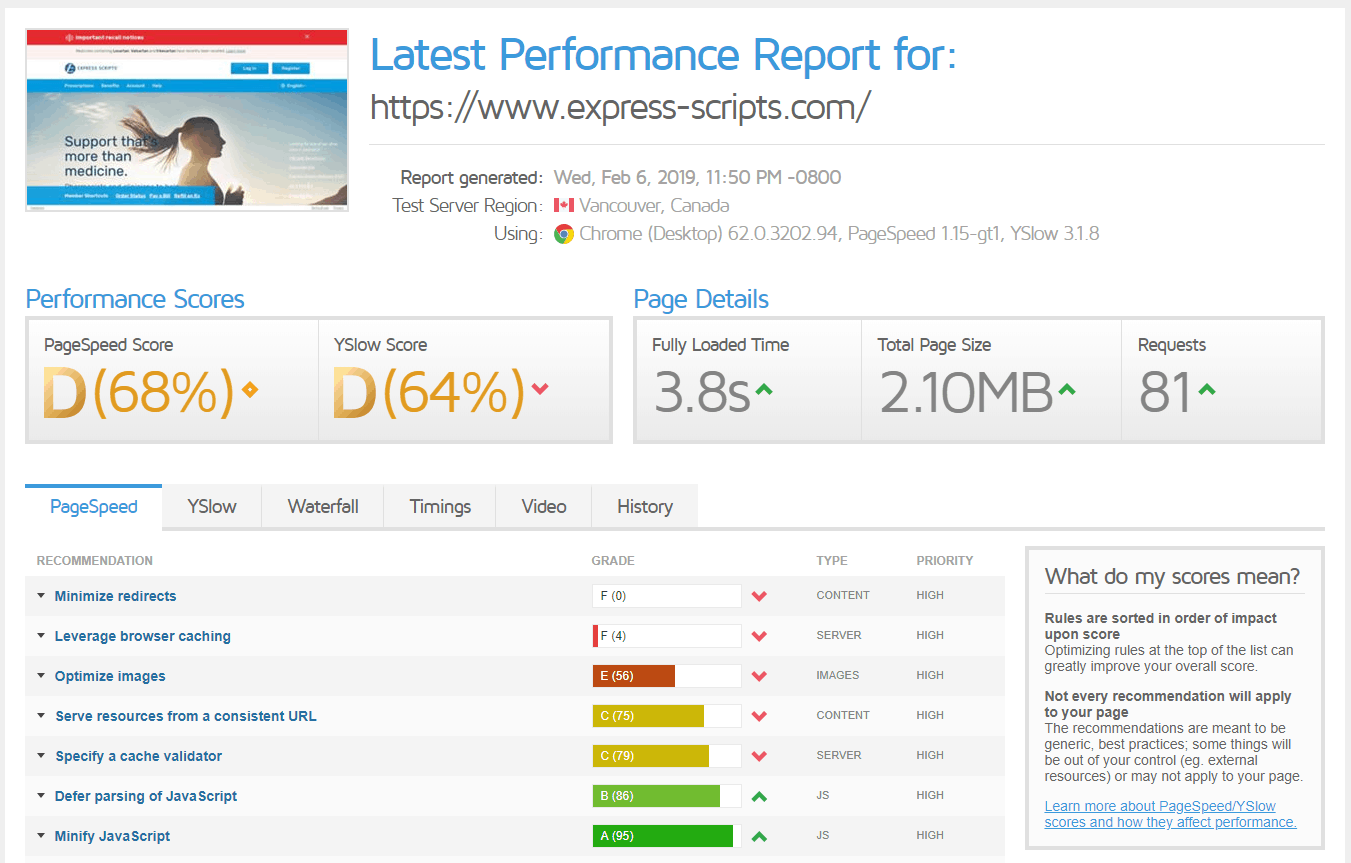Switch to the YSlow tab
This screenshot has height=863, width=1351.
pyautogui.click(x=212, y=506)
